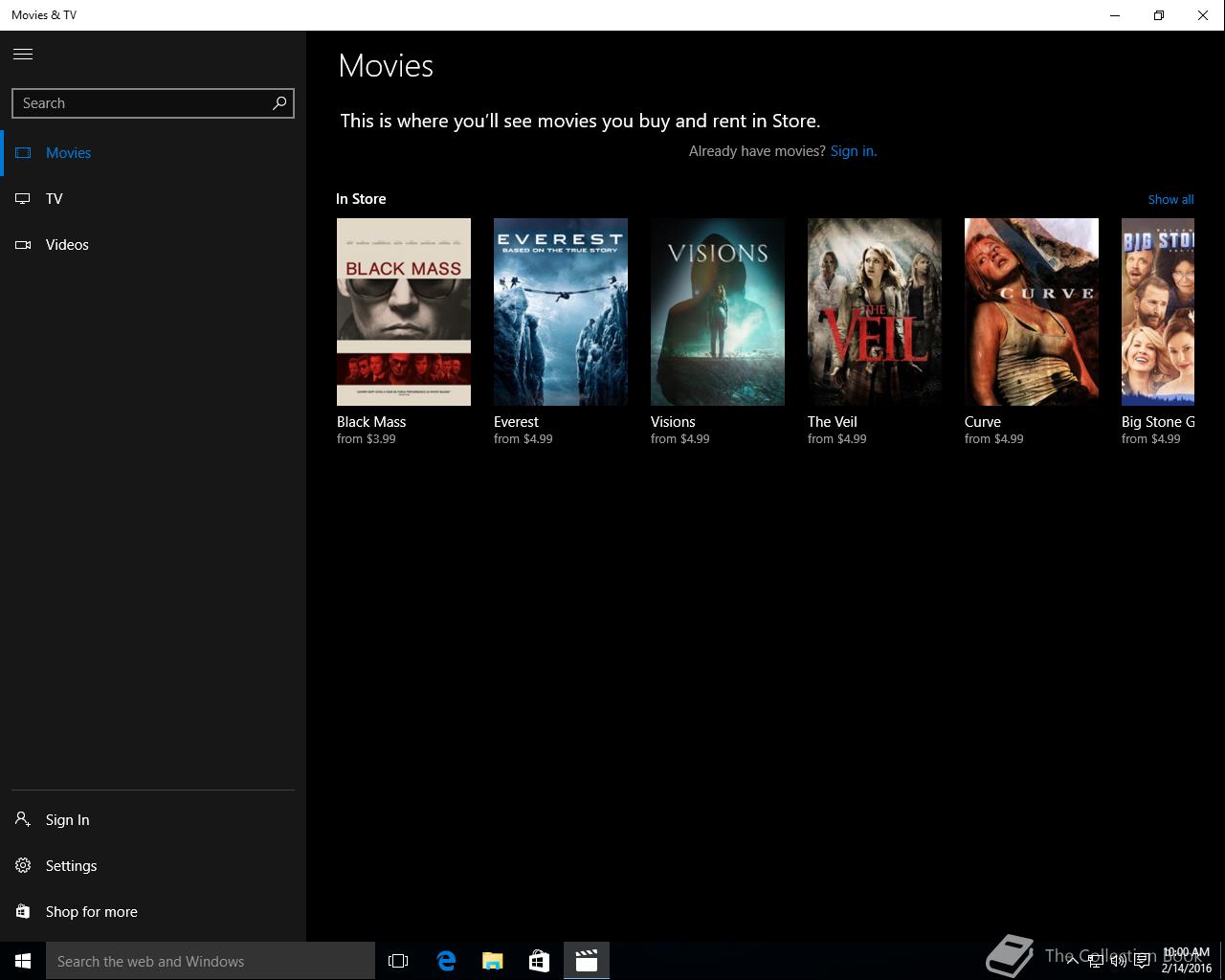Screen dimensions: 1225x980
Task: Open Settings in the sidebar
Action: pos(153,866)
